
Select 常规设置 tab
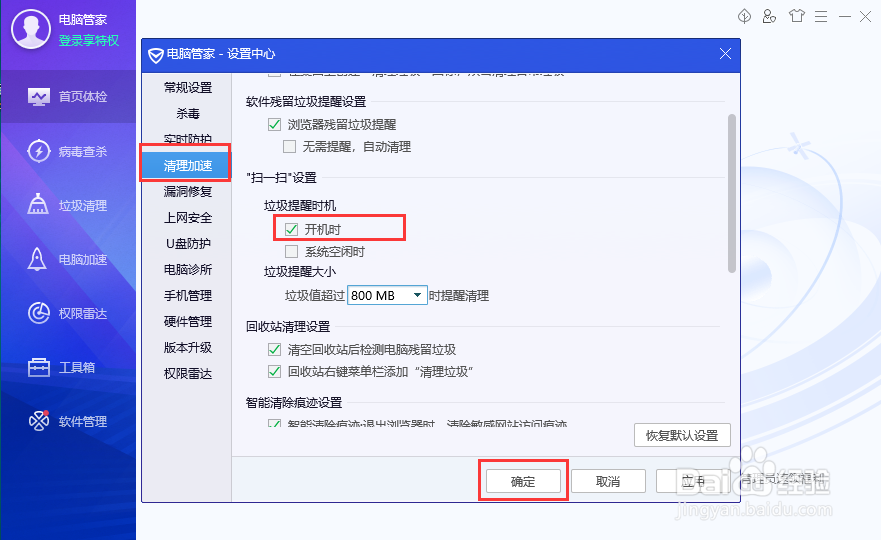(188, 88)
